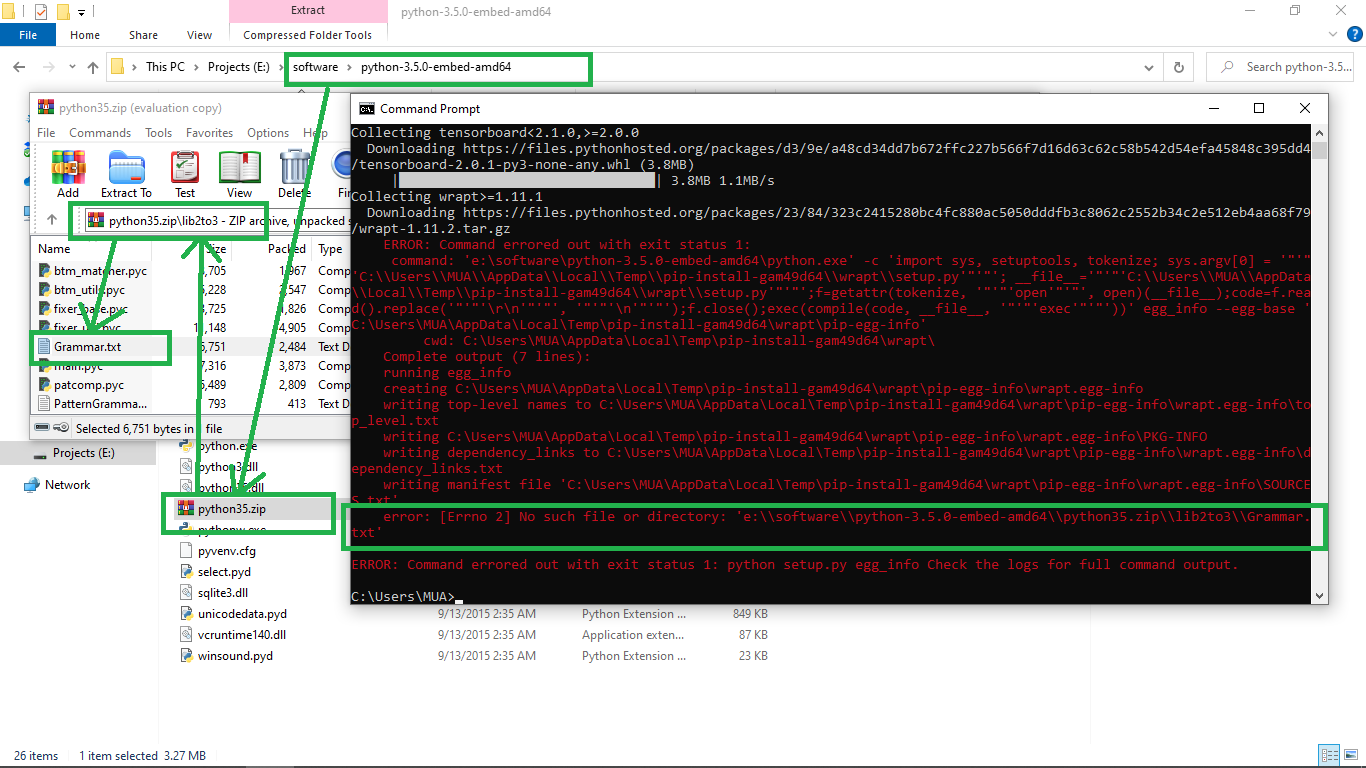Sort WinRAR list by Packed column

[288, 249]
